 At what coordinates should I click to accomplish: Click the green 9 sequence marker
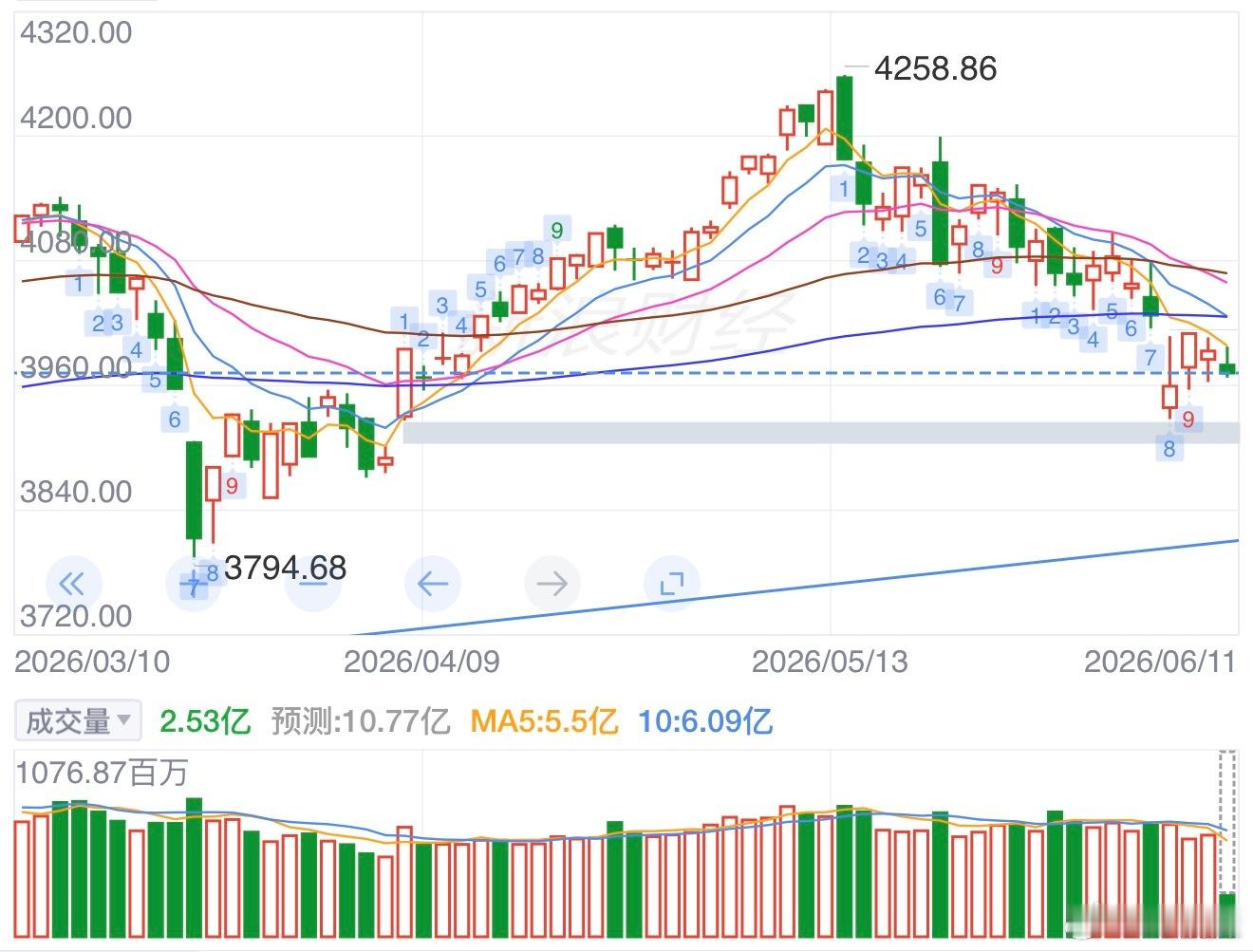click(557, 230)
